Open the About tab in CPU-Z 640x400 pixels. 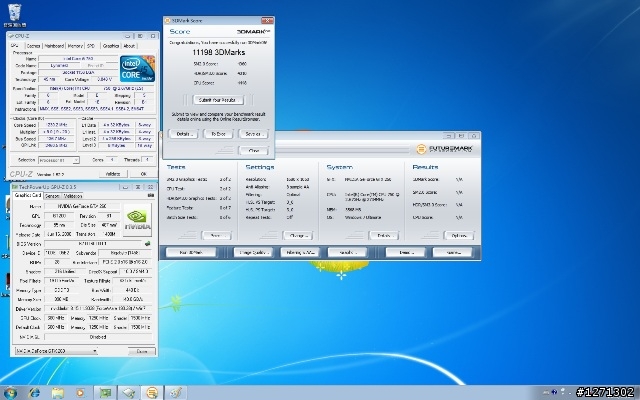pyautogui.click(x=129, y=46)
